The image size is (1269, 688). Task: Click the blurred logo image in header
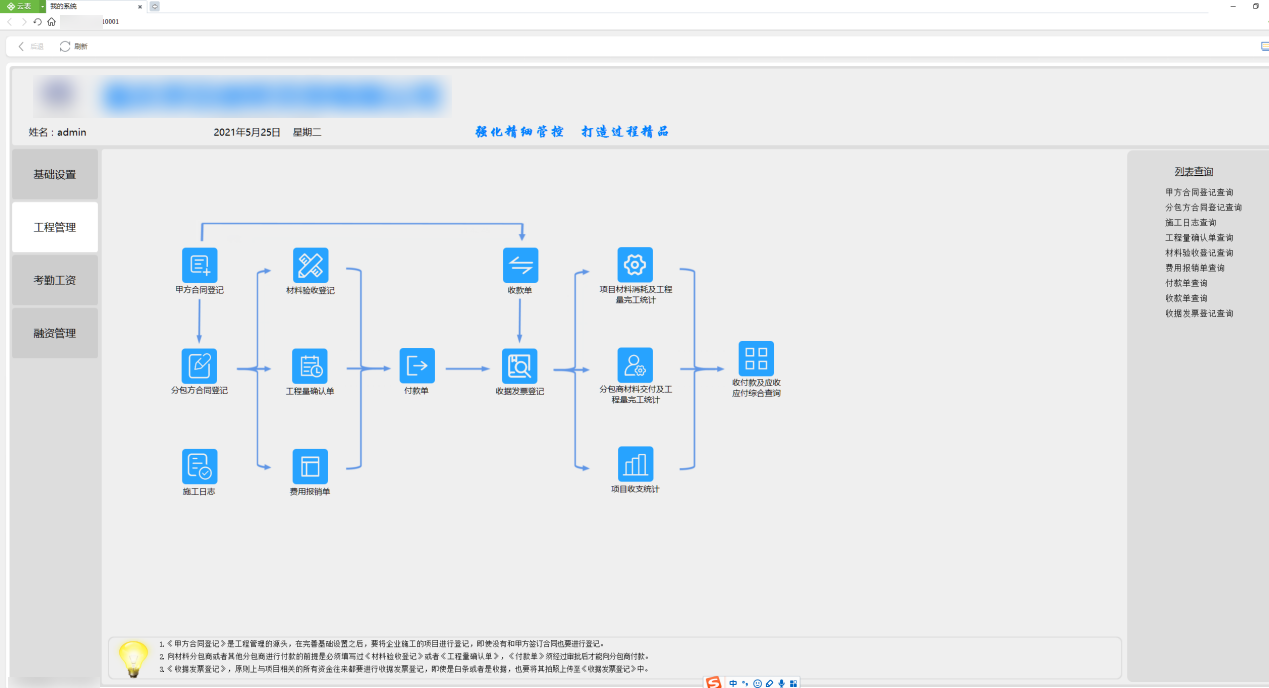(57, 96)
